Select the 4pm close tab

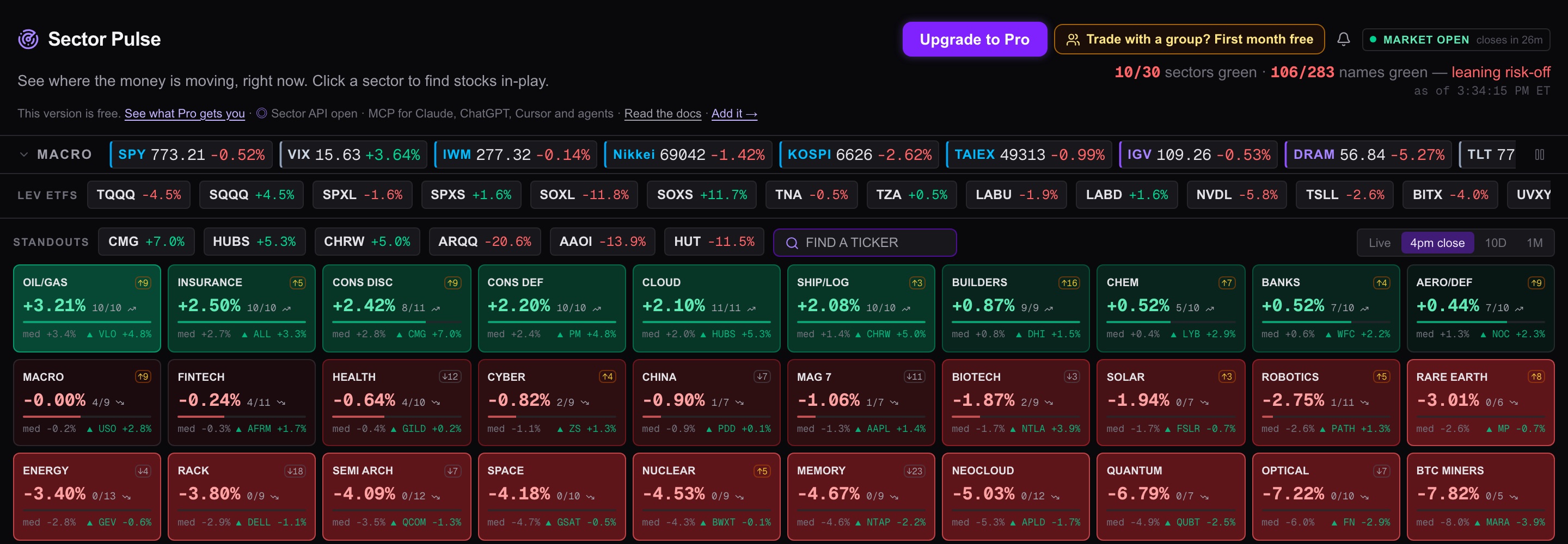pyautogui.click(x=1437, y=243)
